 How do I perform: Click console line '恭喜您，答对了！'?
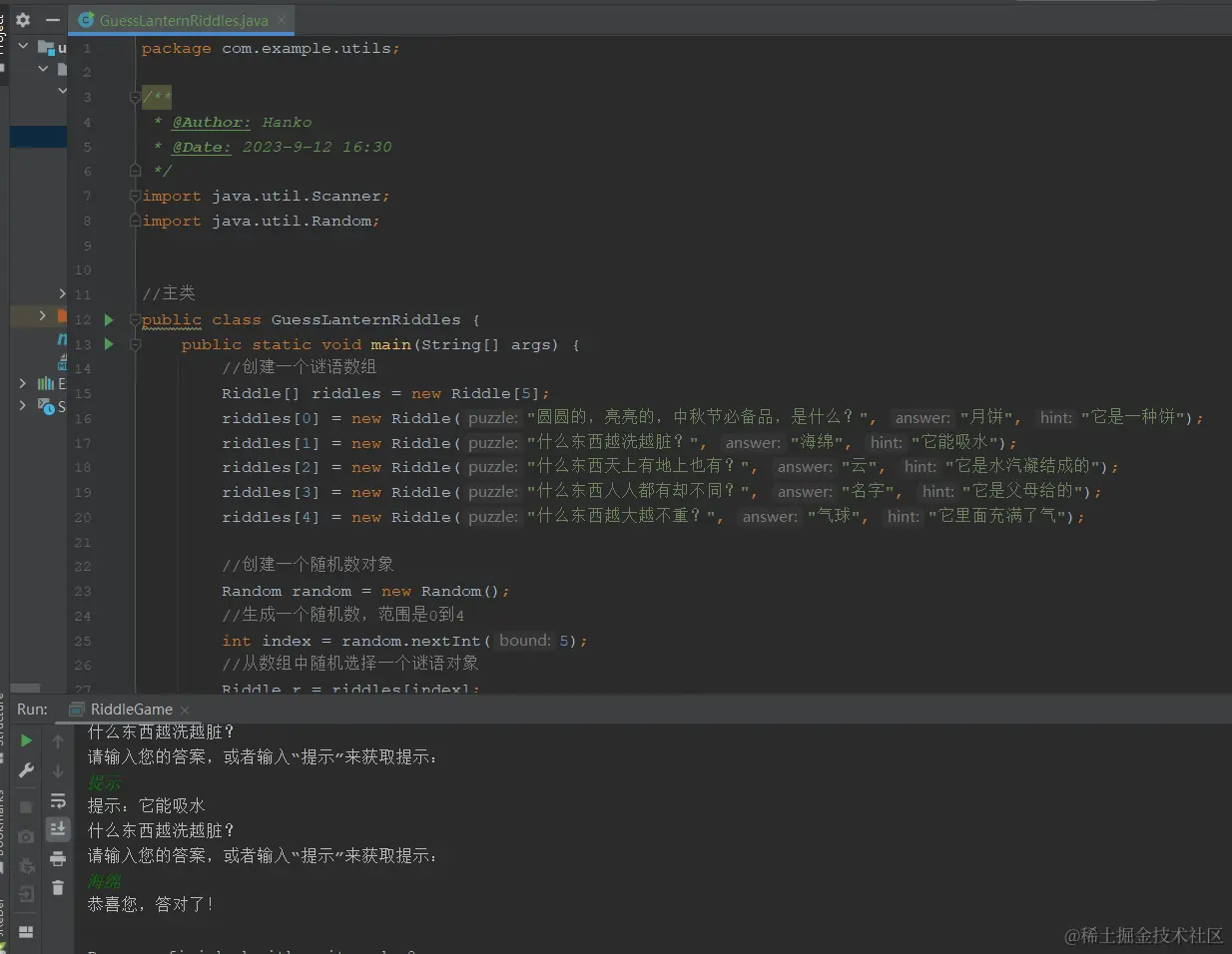click(150, 904)
